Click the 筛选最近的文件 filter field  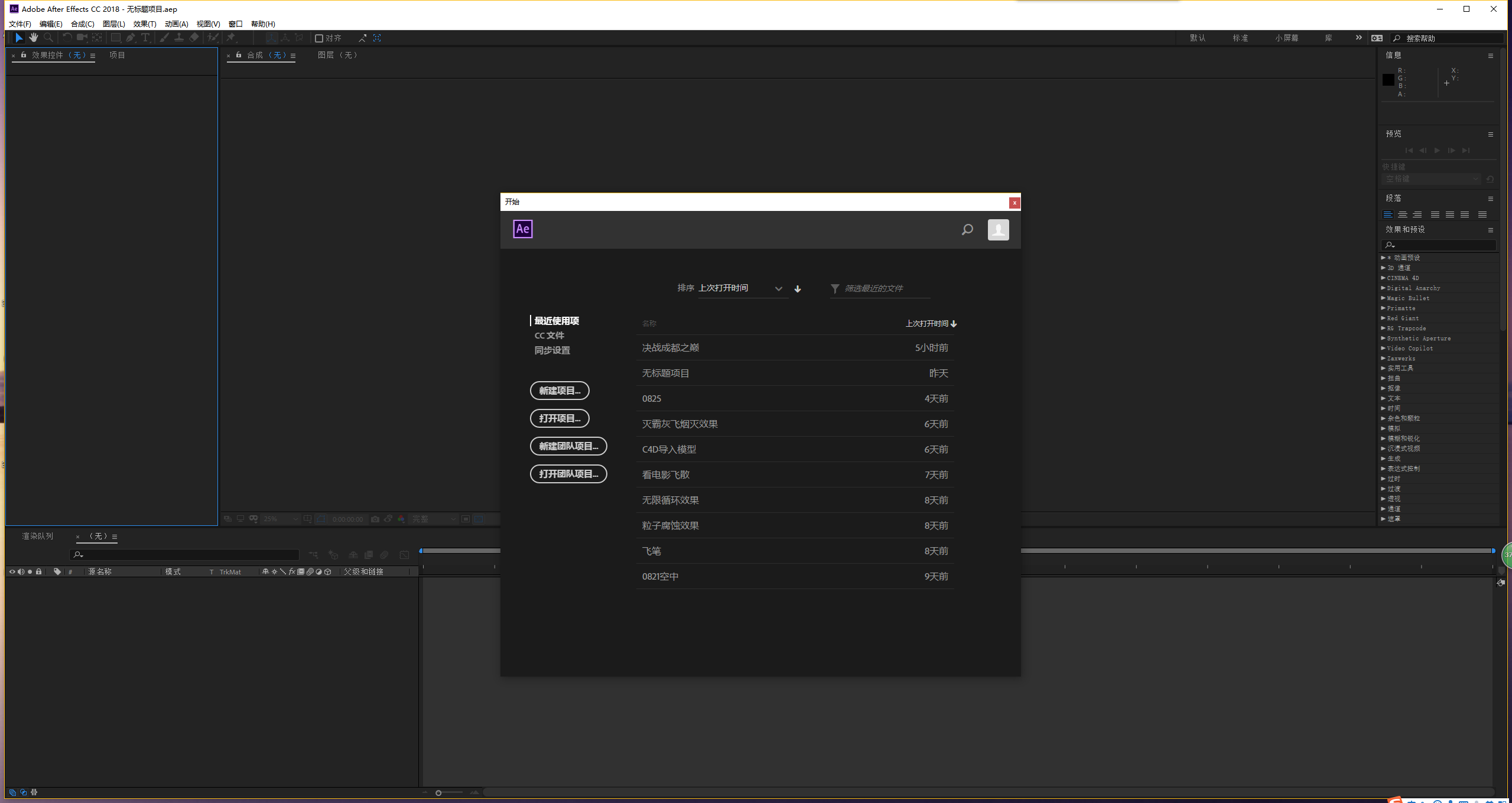(880, 288)
